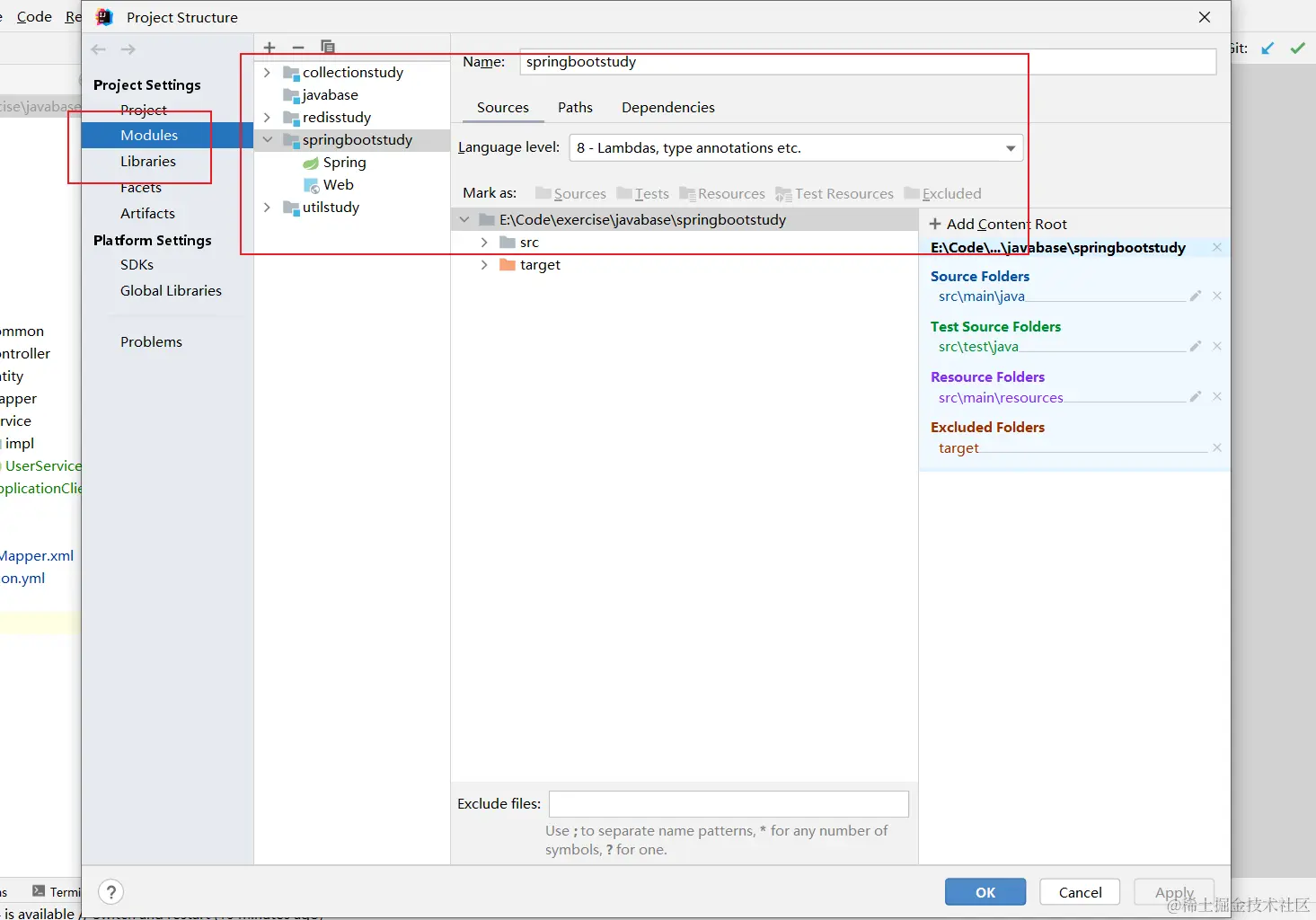The image size is (1316, 920).
Task: Switch to the Paths tab
Action: coord(575,108)
